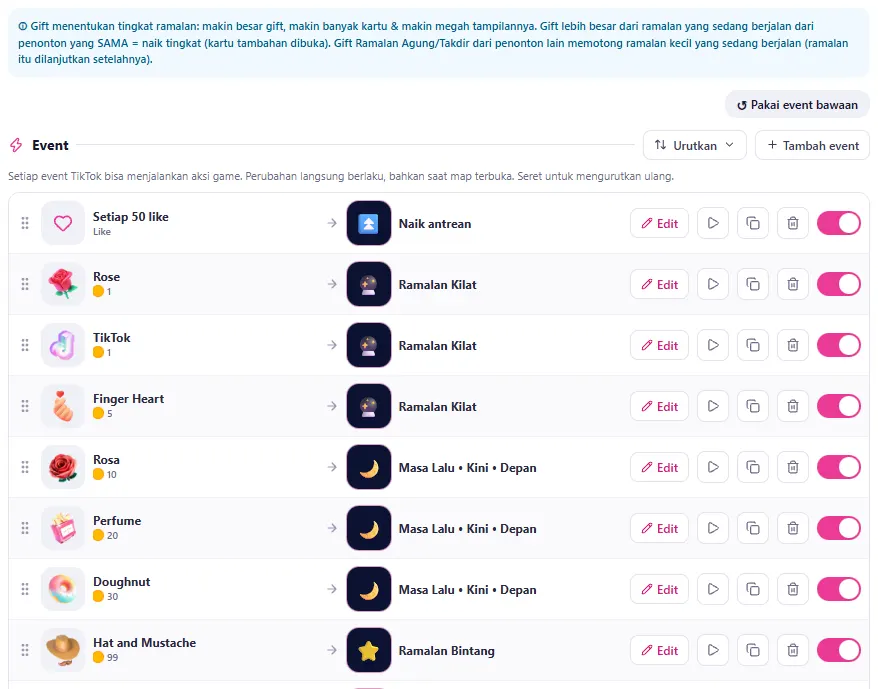Click the Rosa gift icon

click(x=63, y=467)
